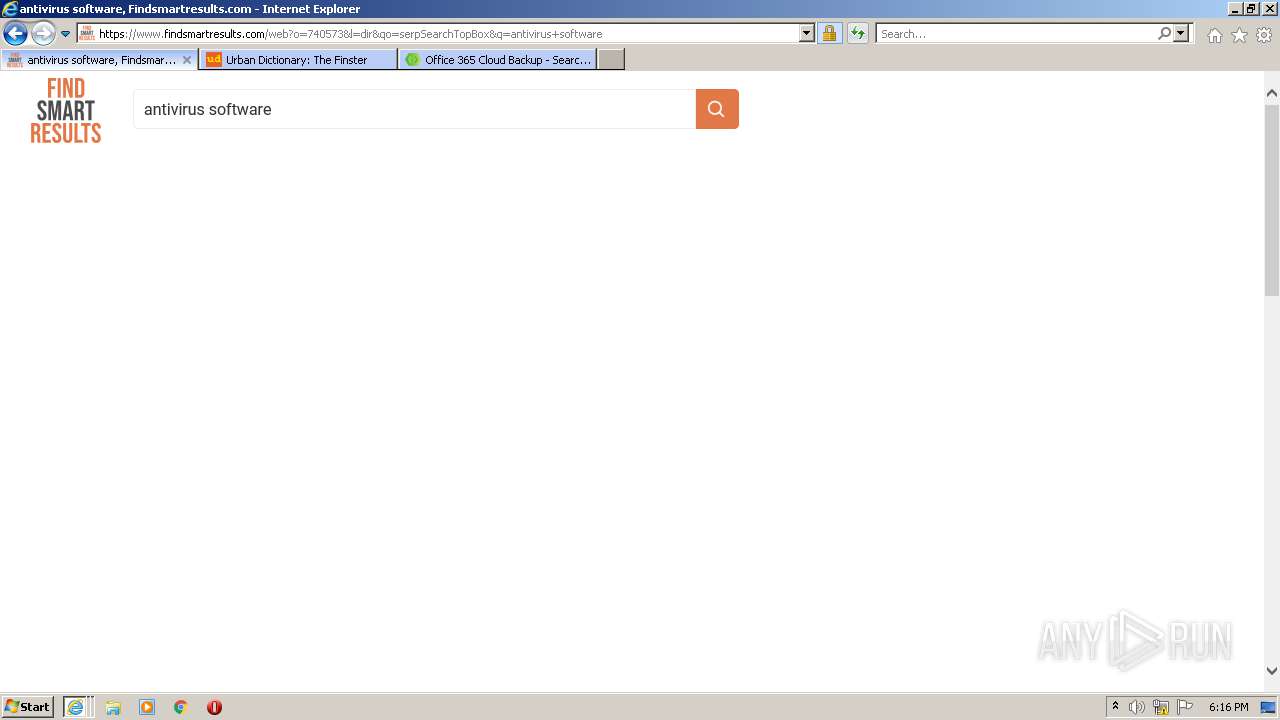Click Internet Explorer taskbar icon
Screen dimensions: 1280x720
click(x=76, y=707)
